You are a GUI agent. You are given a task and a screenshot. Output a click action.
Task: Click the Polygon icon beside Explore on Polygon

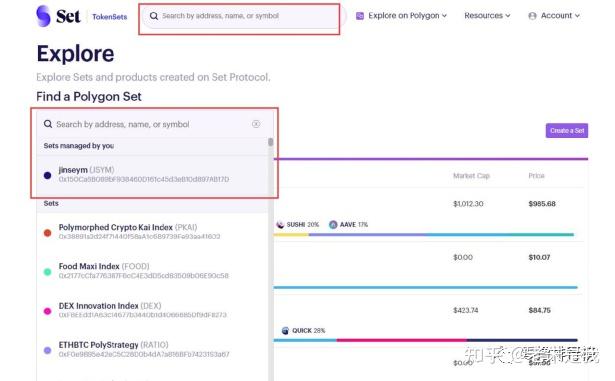360,16
